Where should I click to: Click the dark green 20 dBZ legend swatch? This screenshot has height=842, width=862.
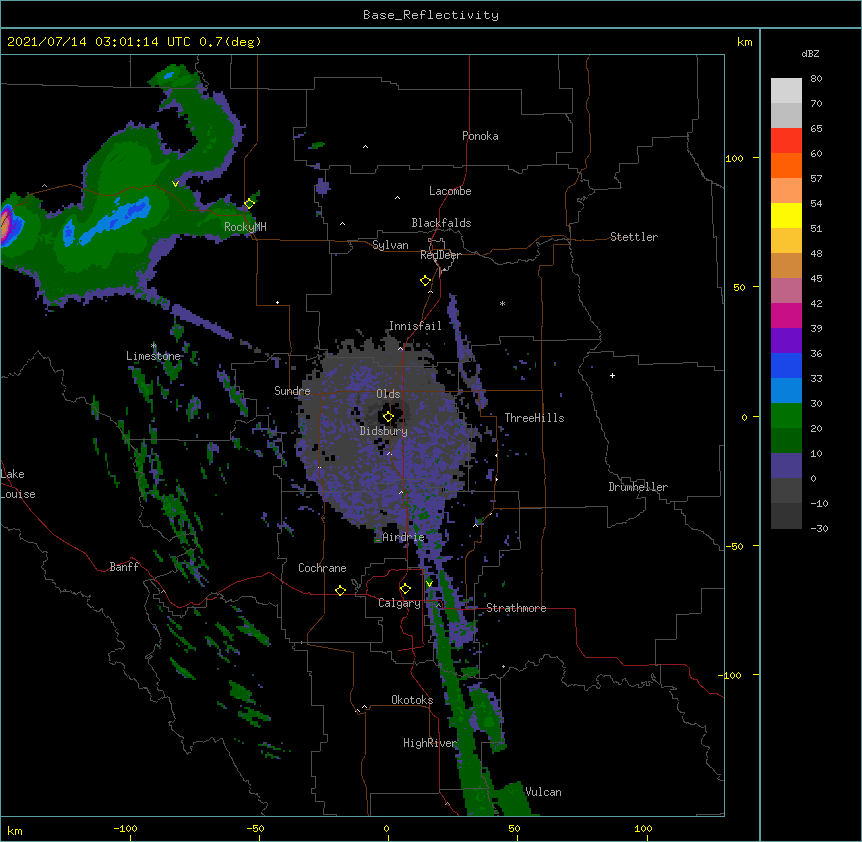[786, 440]
